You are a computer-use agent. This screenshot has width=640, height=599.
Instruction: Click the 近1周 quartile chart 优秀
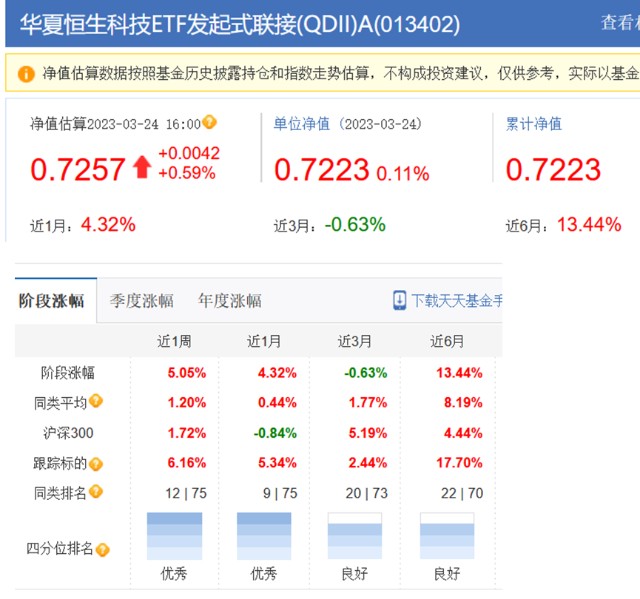coord(174,536)
